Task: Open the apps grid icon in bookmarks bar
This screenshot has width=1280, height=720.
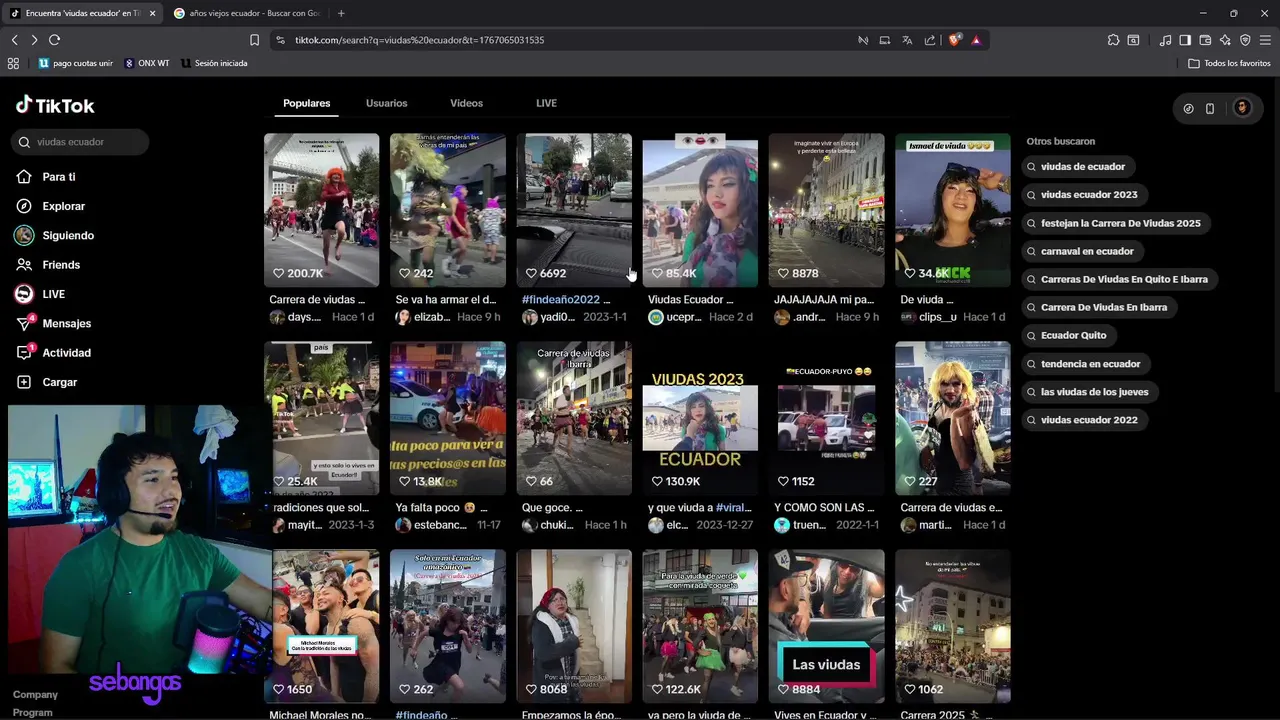Action: click(x=13, y=63)
